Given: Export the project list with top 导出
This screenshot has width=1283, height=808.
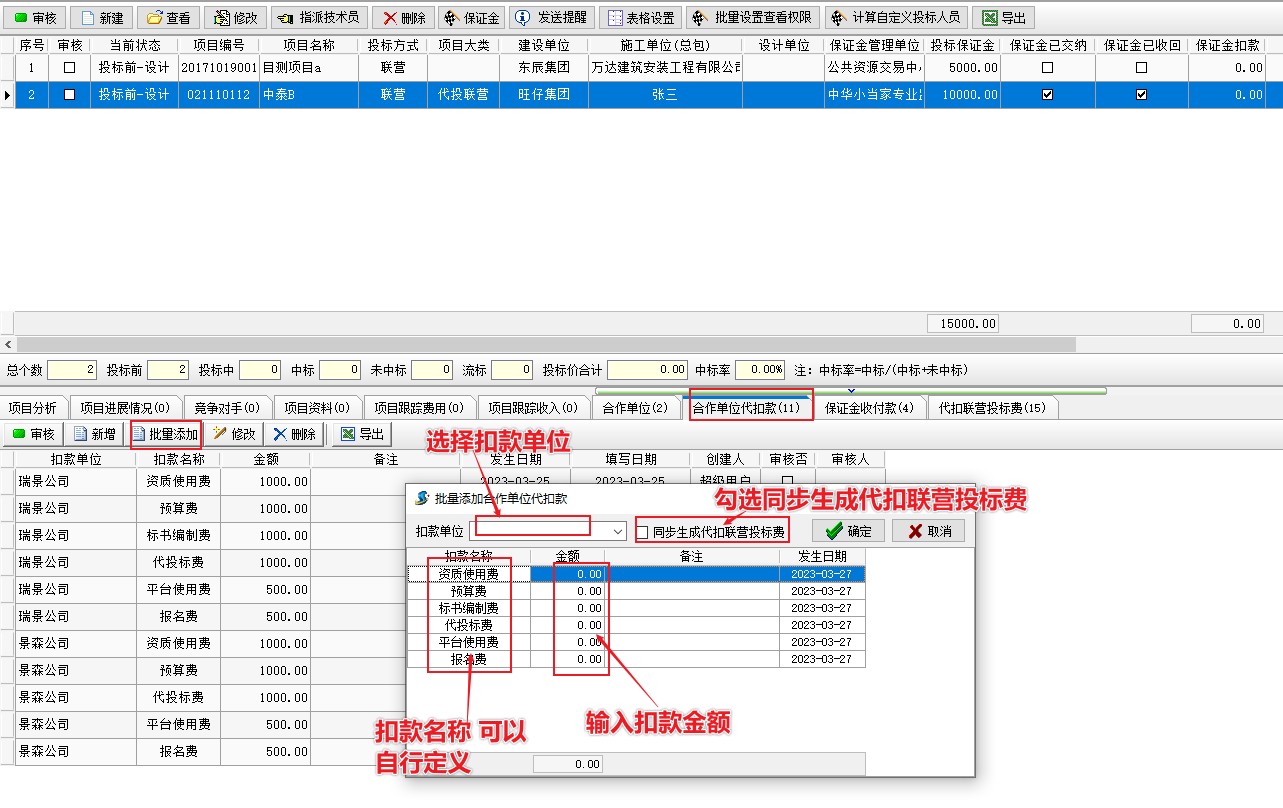Looking at the screenshot, I should 1003,18.
